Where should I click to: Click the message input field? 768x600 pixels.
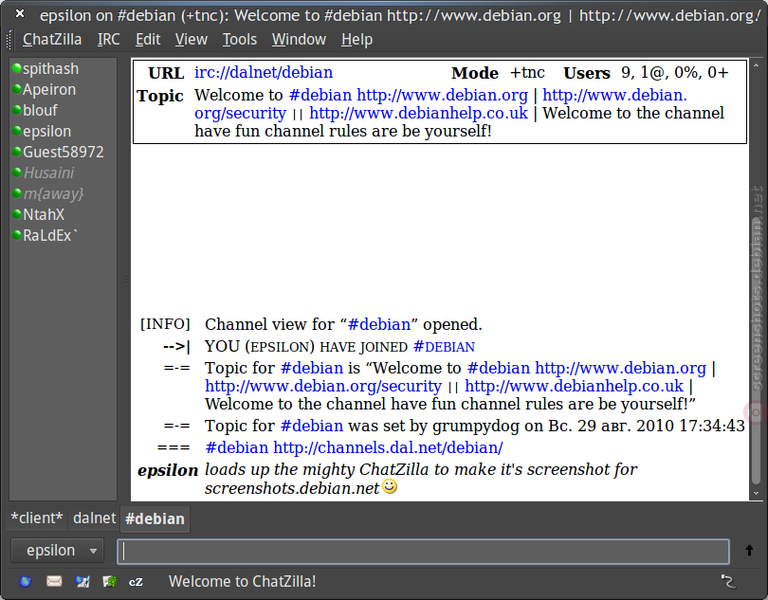click(423, 552)
